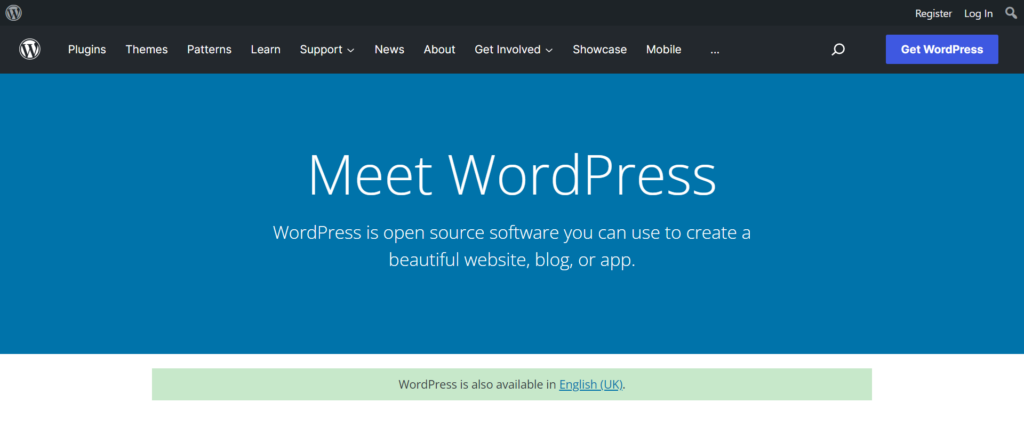Click the small WordPress logo in admin bar

(x=14, y=12)
